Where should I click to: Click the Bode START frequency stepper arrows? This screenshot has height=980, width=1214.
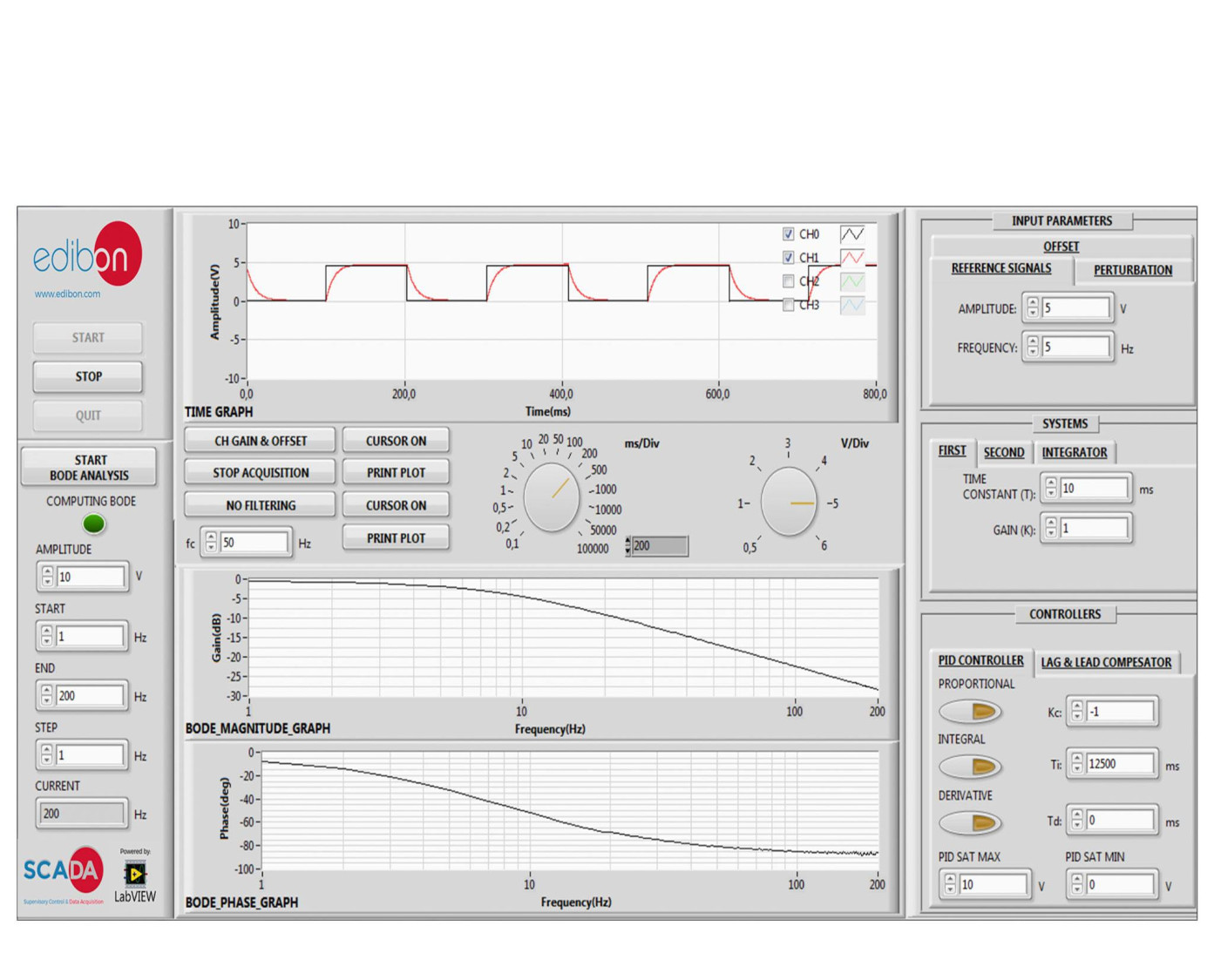click(47, 636)
